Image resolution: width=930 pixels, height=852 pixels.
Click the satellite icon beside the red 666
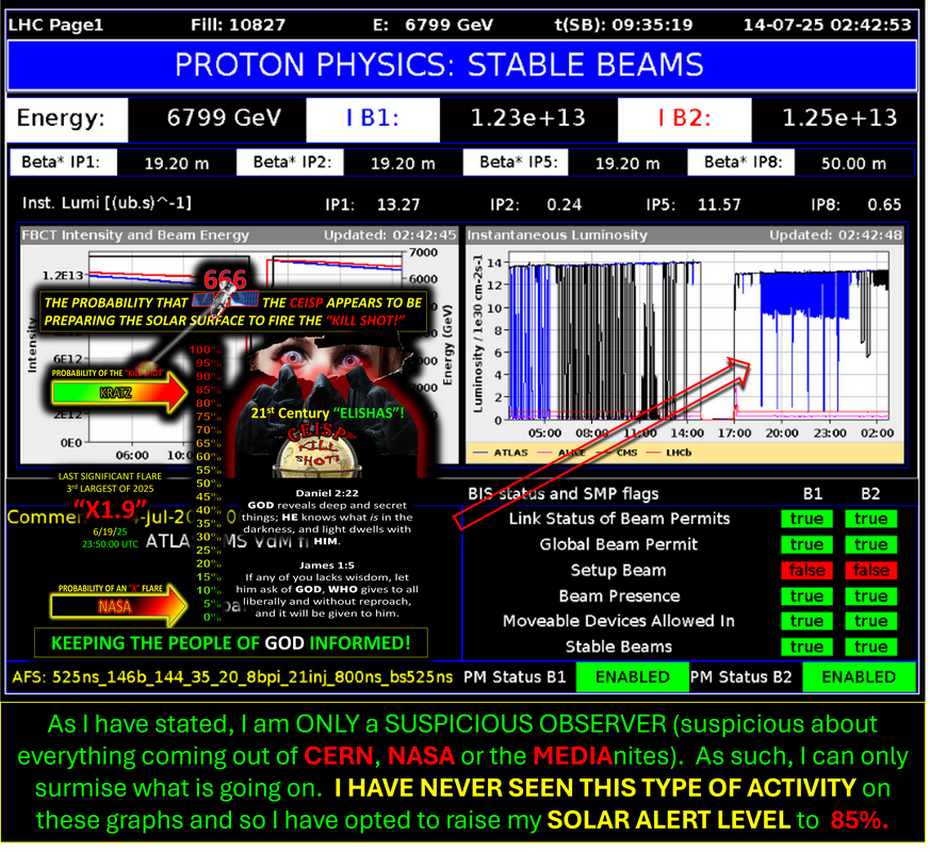[x=225, y=301]
